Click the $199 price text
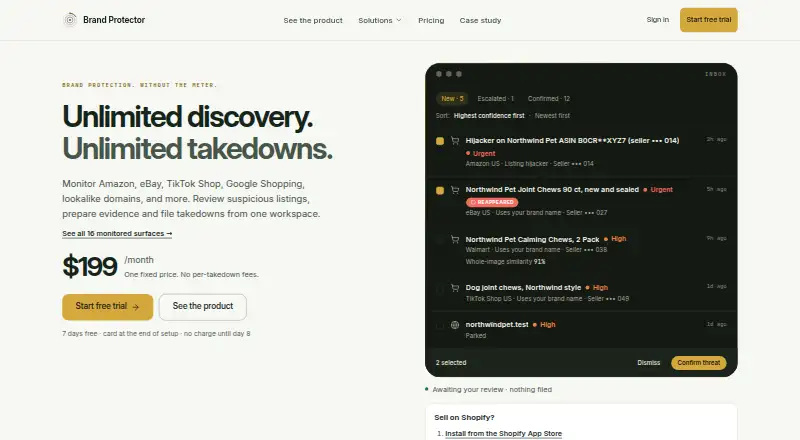 point(90,266)
